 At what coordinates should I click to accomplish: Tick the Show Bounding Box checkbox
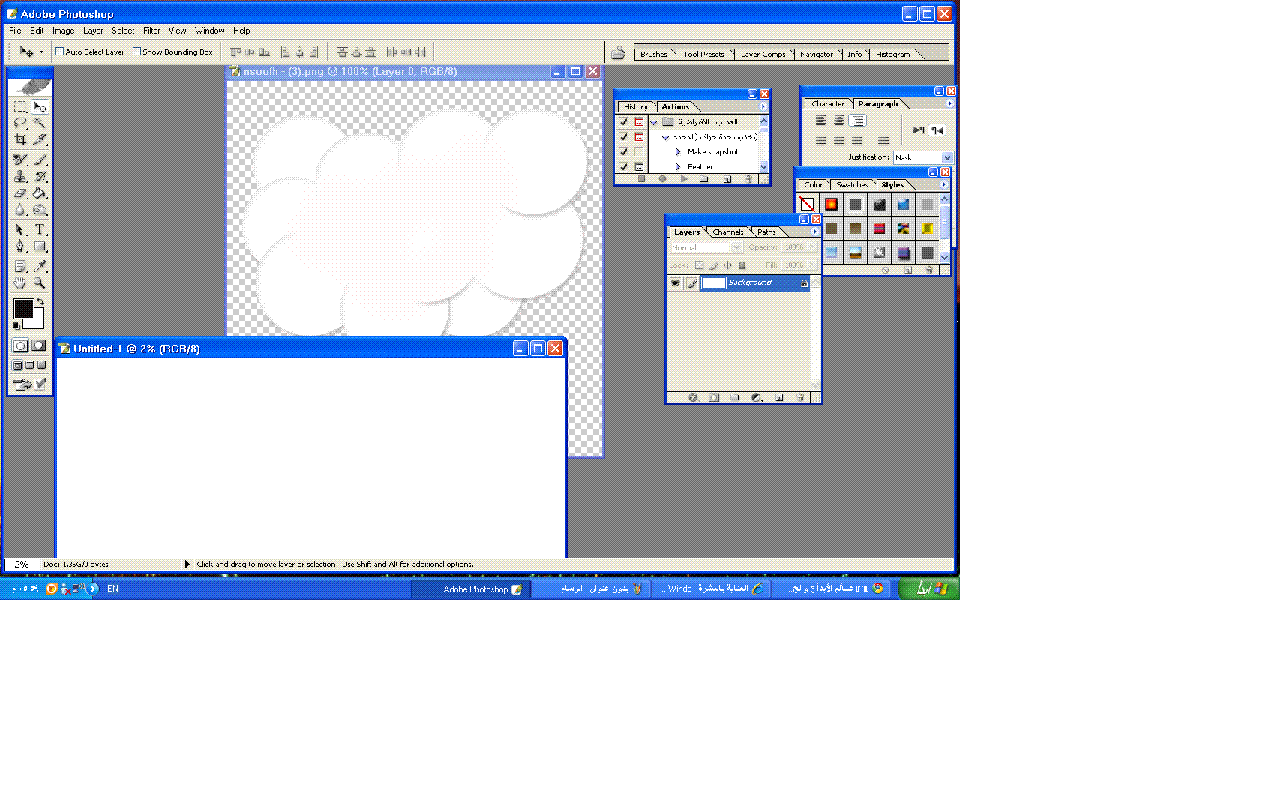[x=137, y=52]
